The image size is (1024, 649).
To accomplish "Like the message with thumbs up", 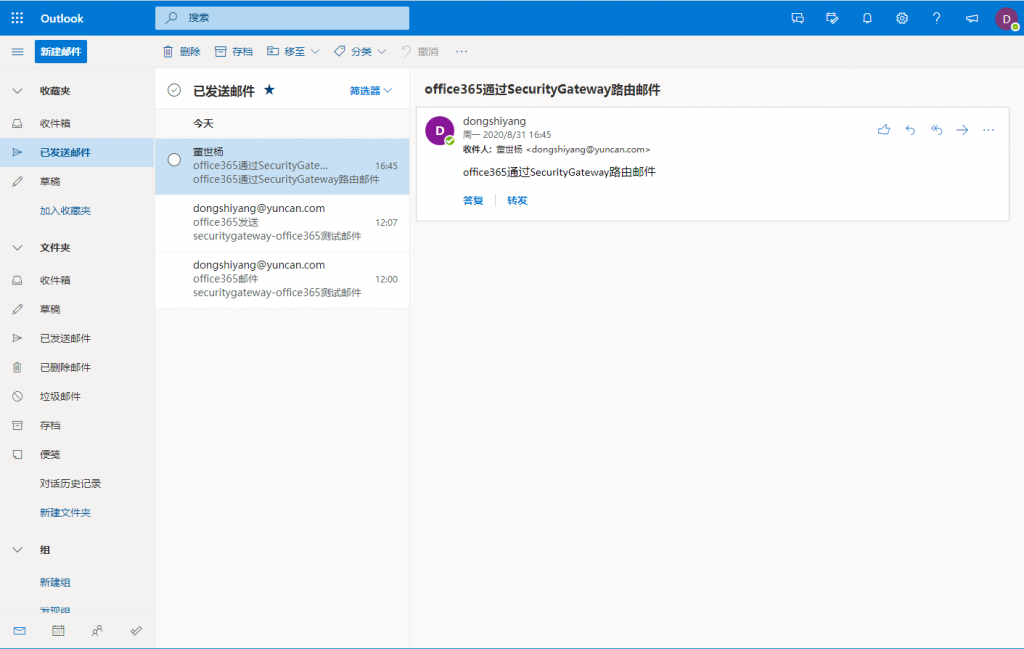I will (884, 130).
